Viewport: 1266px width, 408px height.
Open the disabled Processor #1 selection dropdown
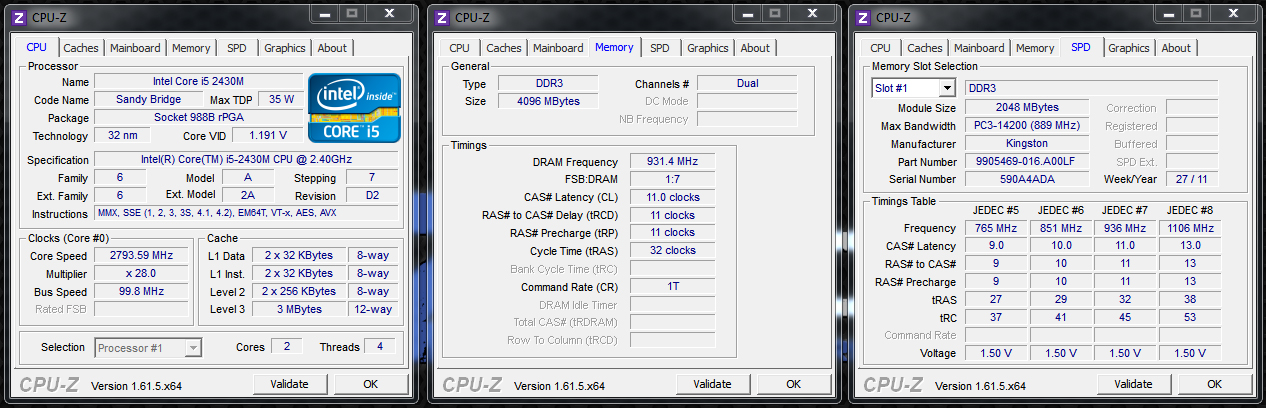[x=148, y=347]
